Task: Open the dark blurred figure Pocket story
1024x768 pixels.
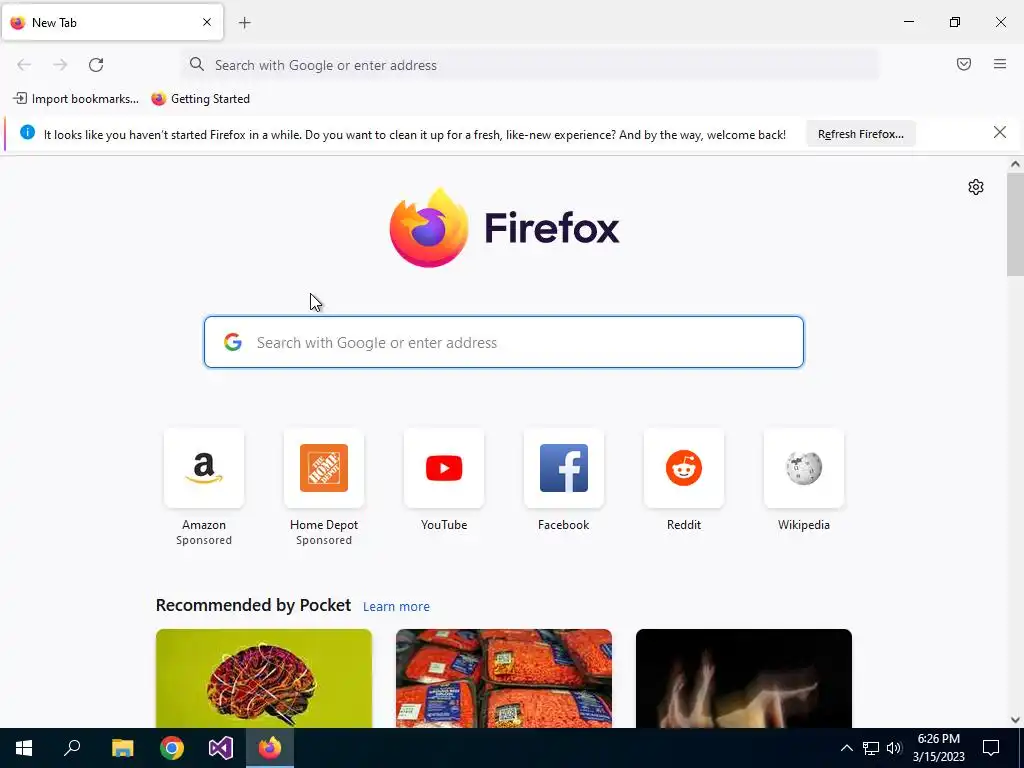Action: (x=744, y=679)
